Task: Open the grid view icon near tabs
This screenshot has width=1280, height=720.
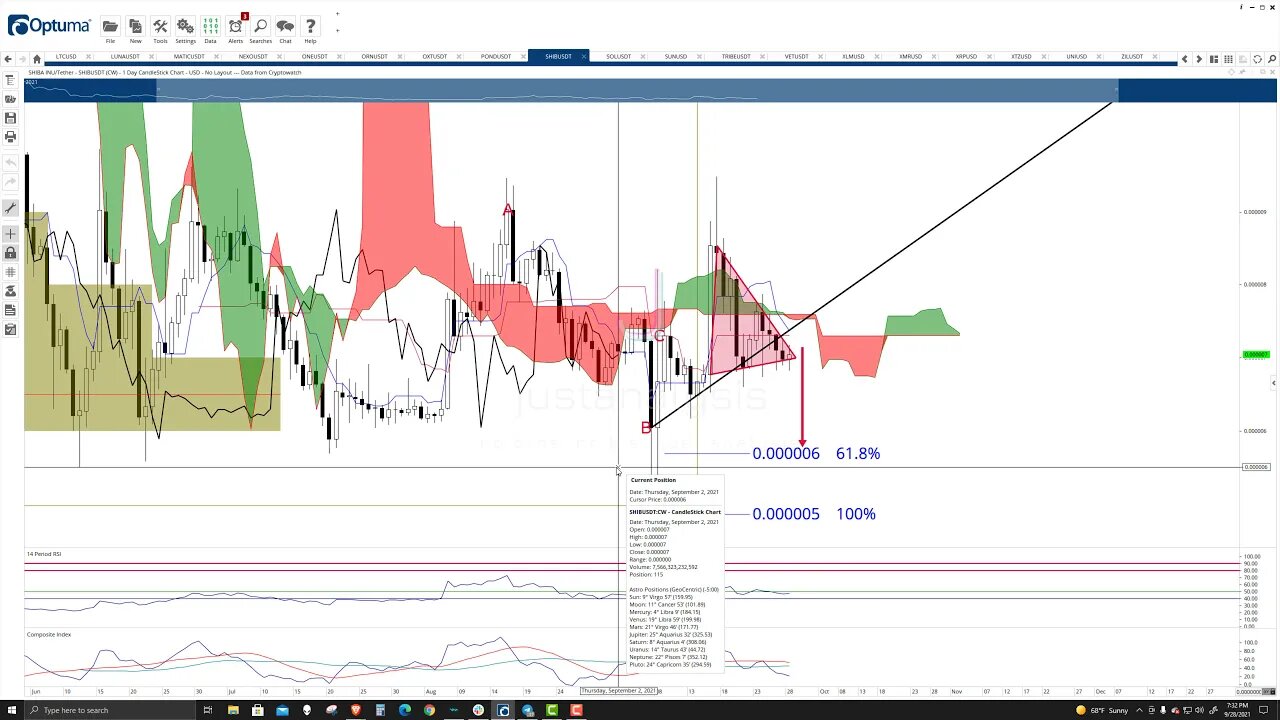Action: 1229,59
